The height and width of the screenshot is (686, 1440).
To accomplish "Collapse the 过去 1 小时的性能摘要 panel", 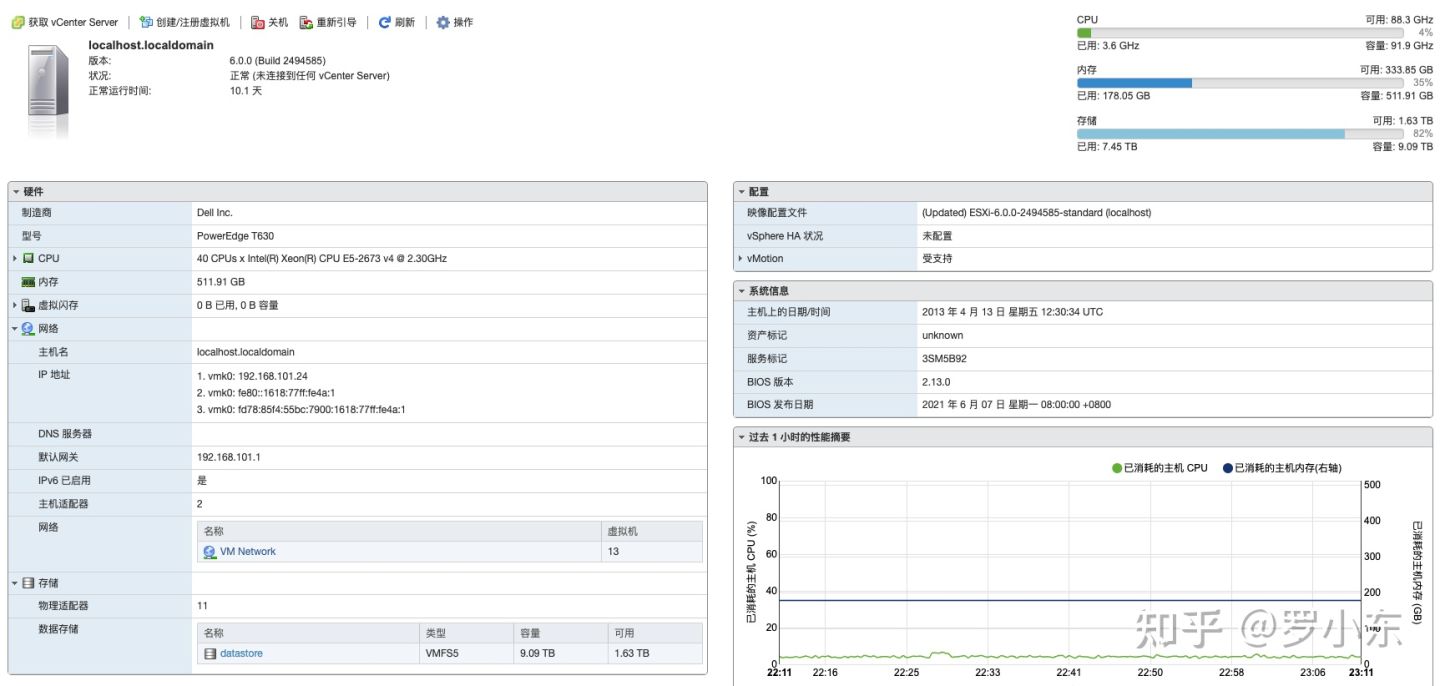I will 742,437.
